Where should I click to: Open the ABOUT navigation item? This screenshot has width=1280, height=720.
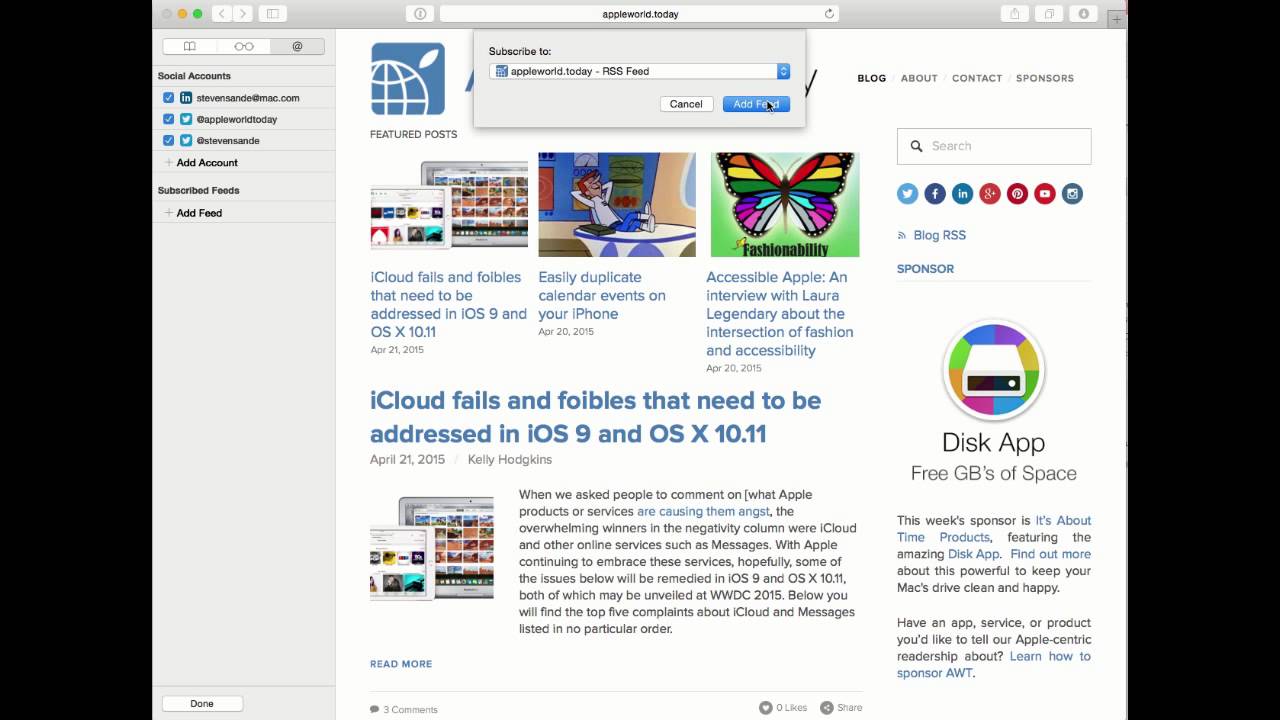919,78
